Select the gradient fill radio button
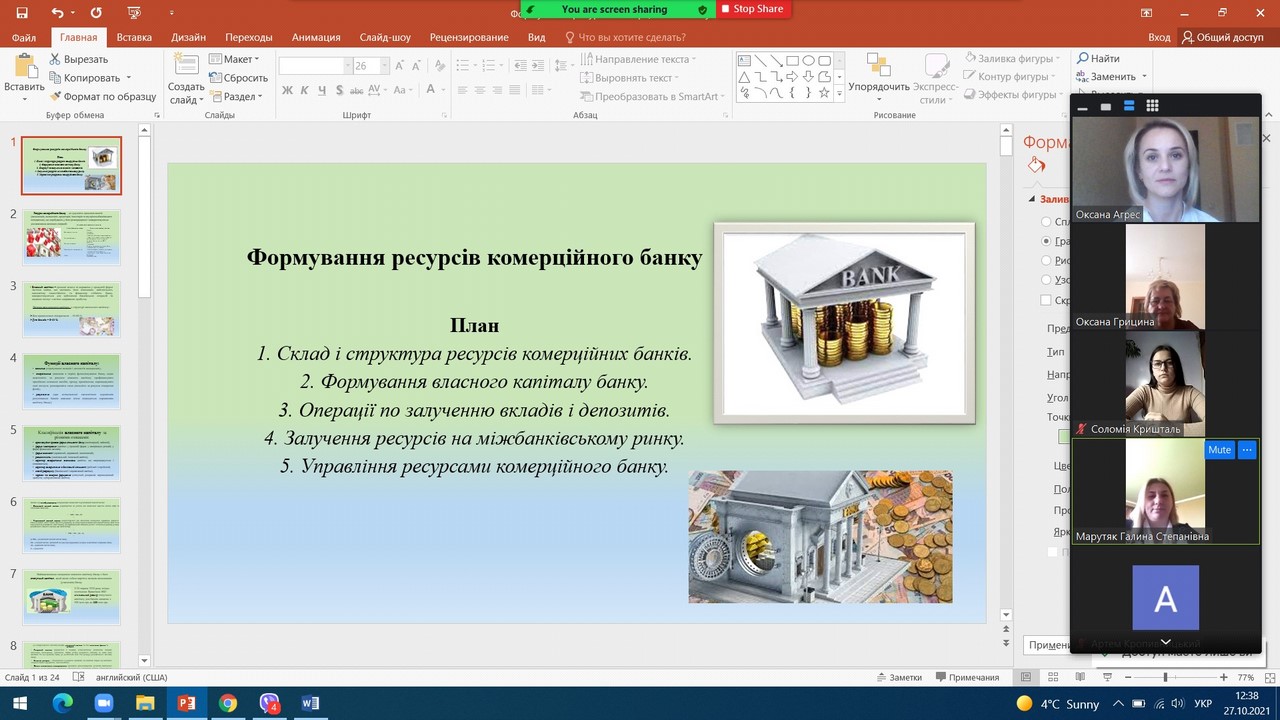1280x720 pixels. (1046, 241)
